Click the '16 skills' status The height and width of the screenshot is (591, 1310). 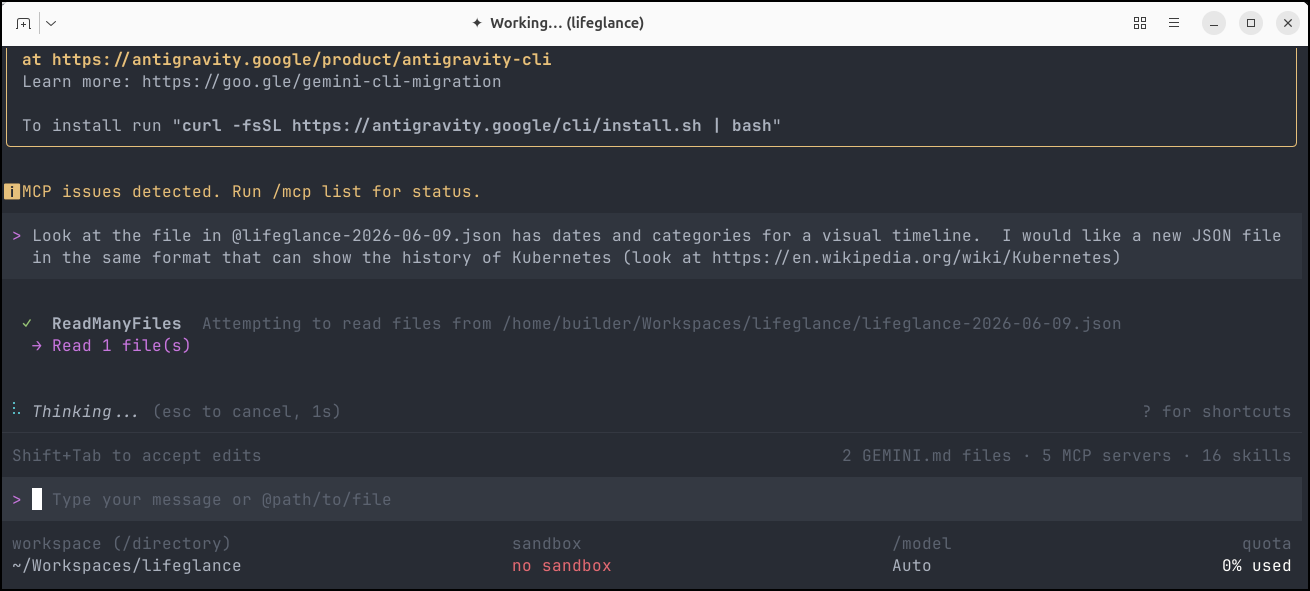coord(1246,456)
